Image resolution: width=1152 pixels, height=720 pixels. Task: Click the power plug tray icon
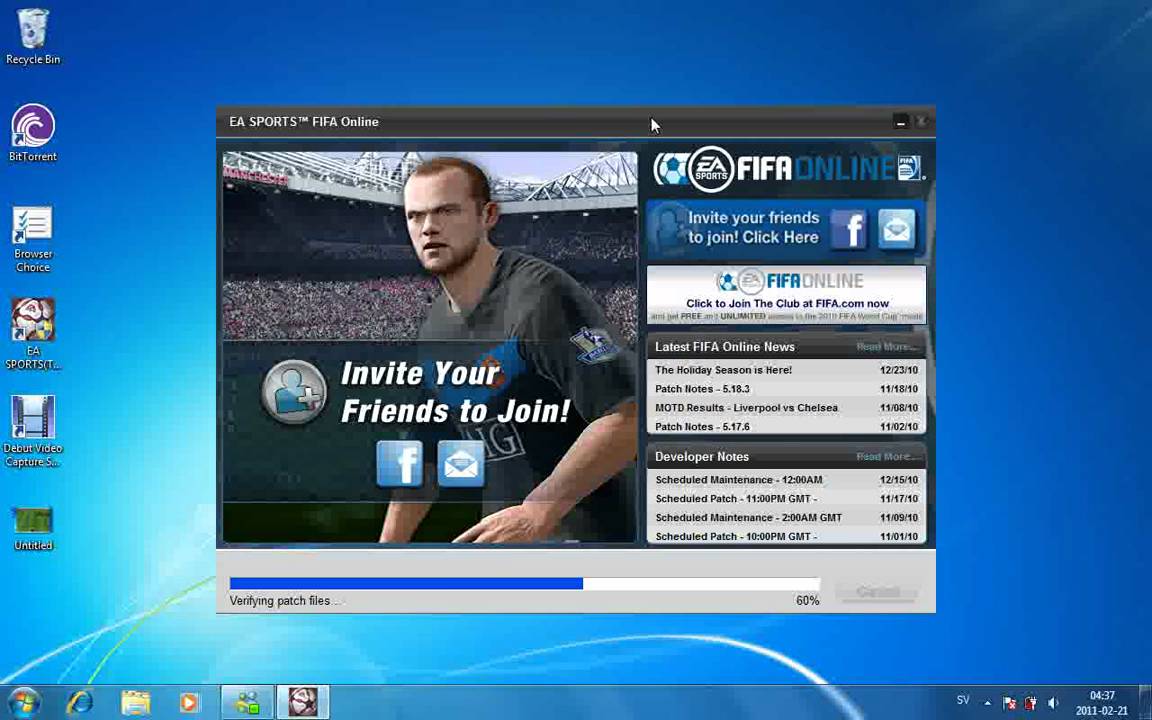tap(1031, 703)
